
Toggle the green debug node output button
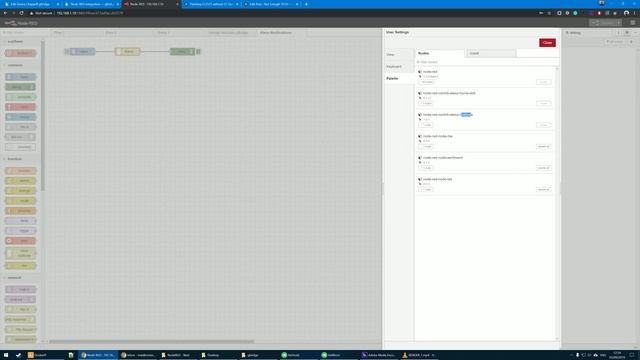click(x=198, y=51)
